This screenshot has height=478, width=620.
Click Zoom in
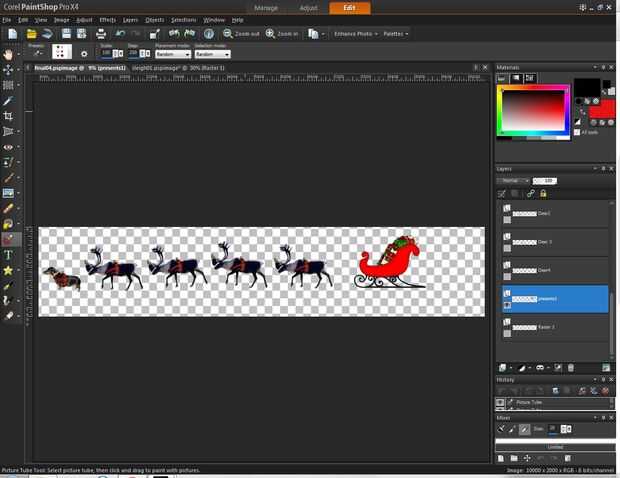[282, 34]
